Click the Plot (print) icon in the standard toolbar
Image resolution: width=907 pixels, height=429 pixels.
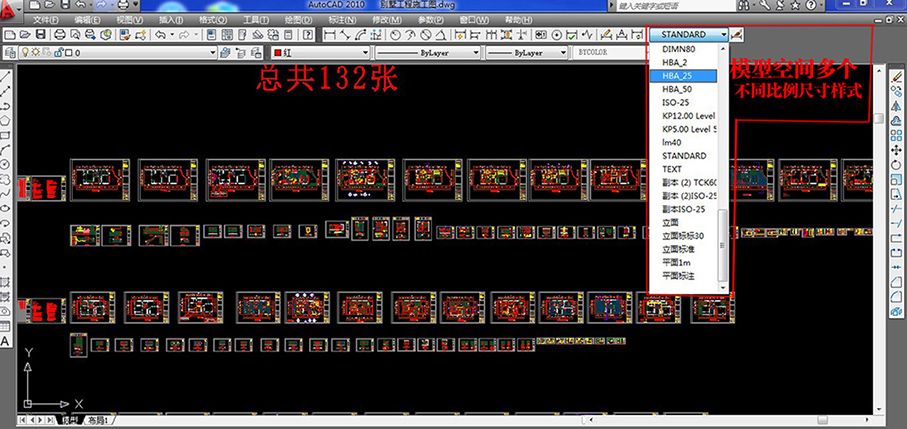60,35
